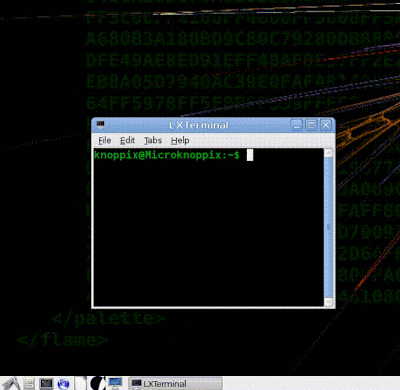Select the LXTerminal taskbar button
Image resolution: width=400 pixels, height=390 pixels.
tap(176, 384)
